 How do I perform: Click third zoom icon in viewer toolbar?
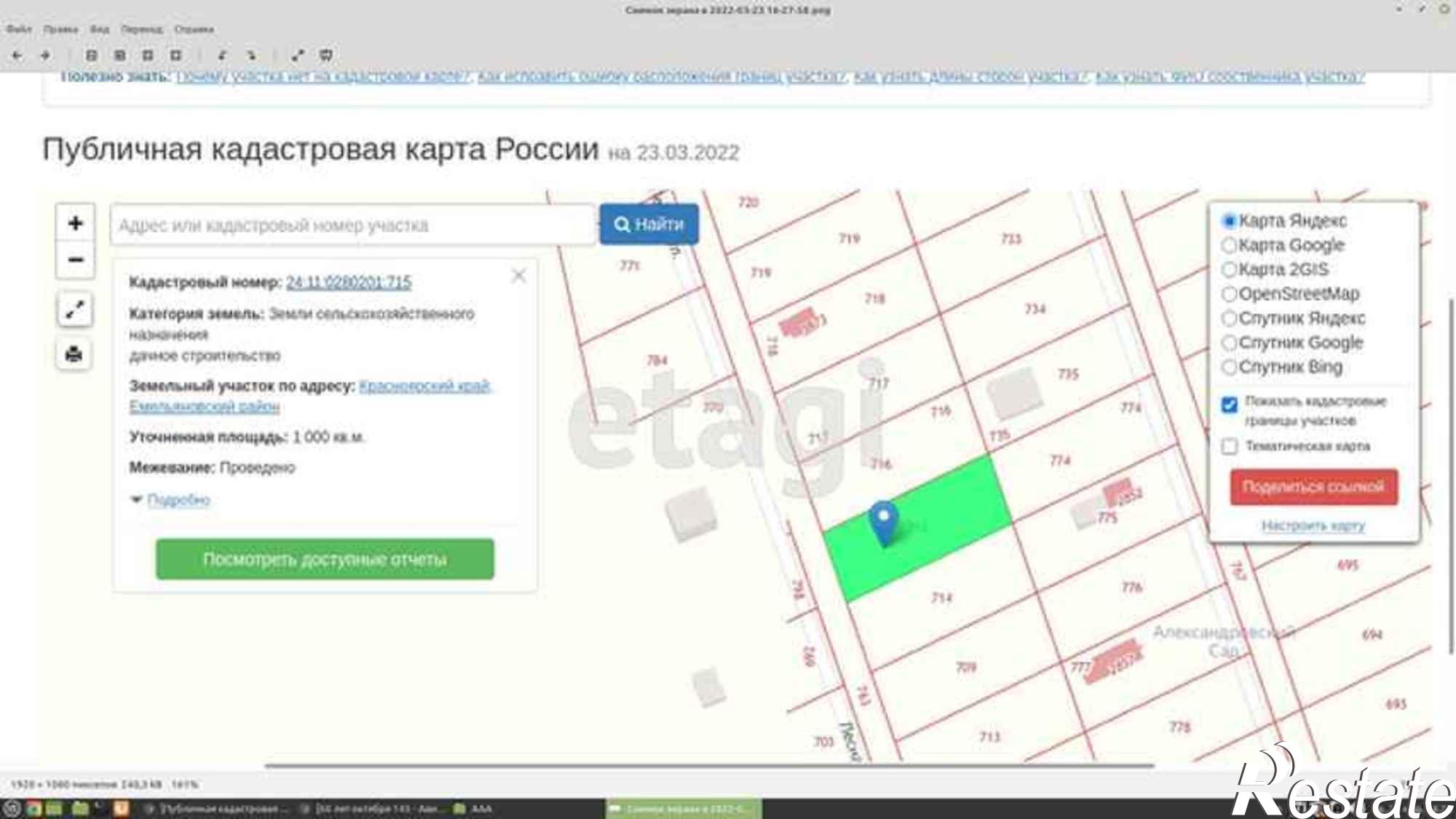pos(148,55)
